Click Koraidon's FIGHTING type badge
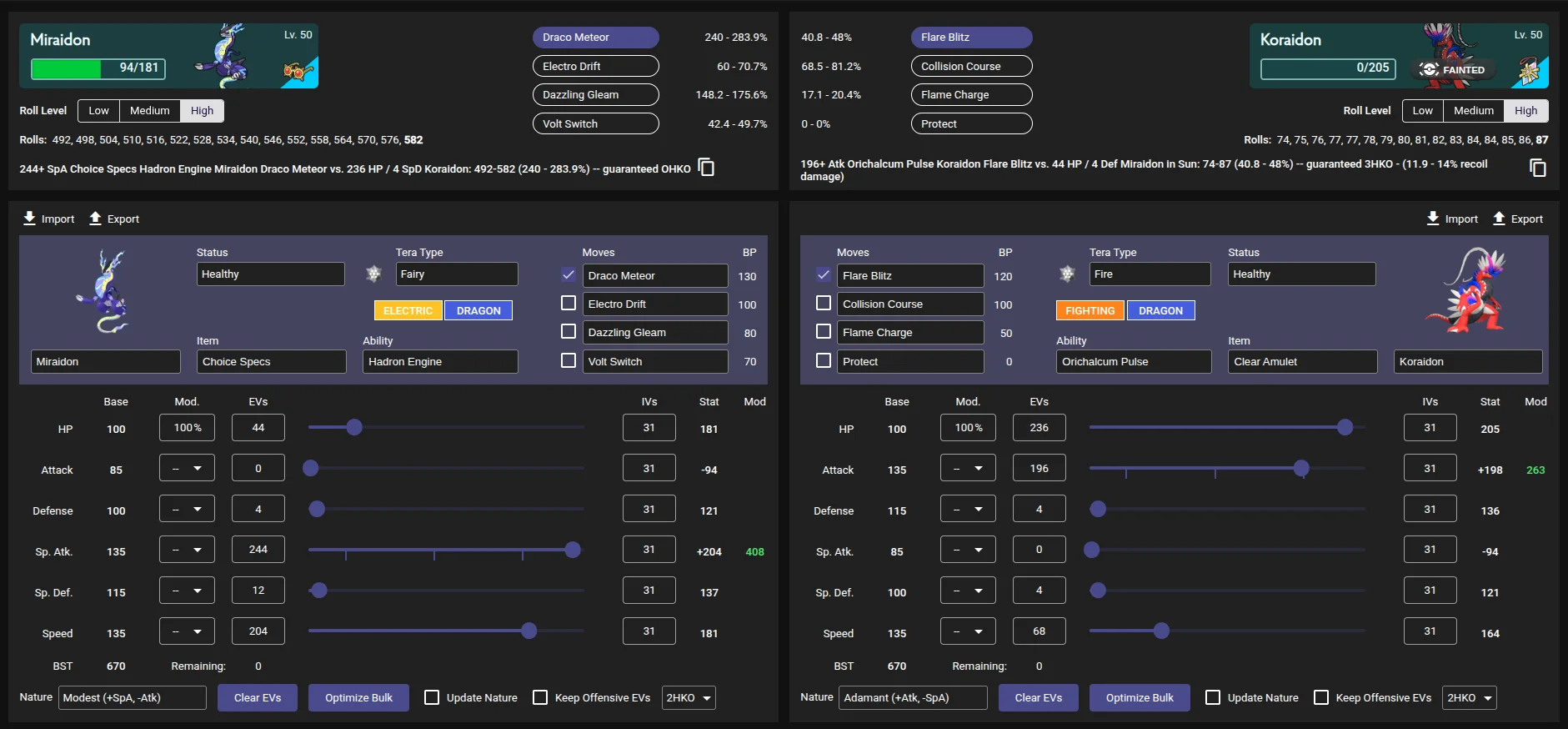 1090,310
